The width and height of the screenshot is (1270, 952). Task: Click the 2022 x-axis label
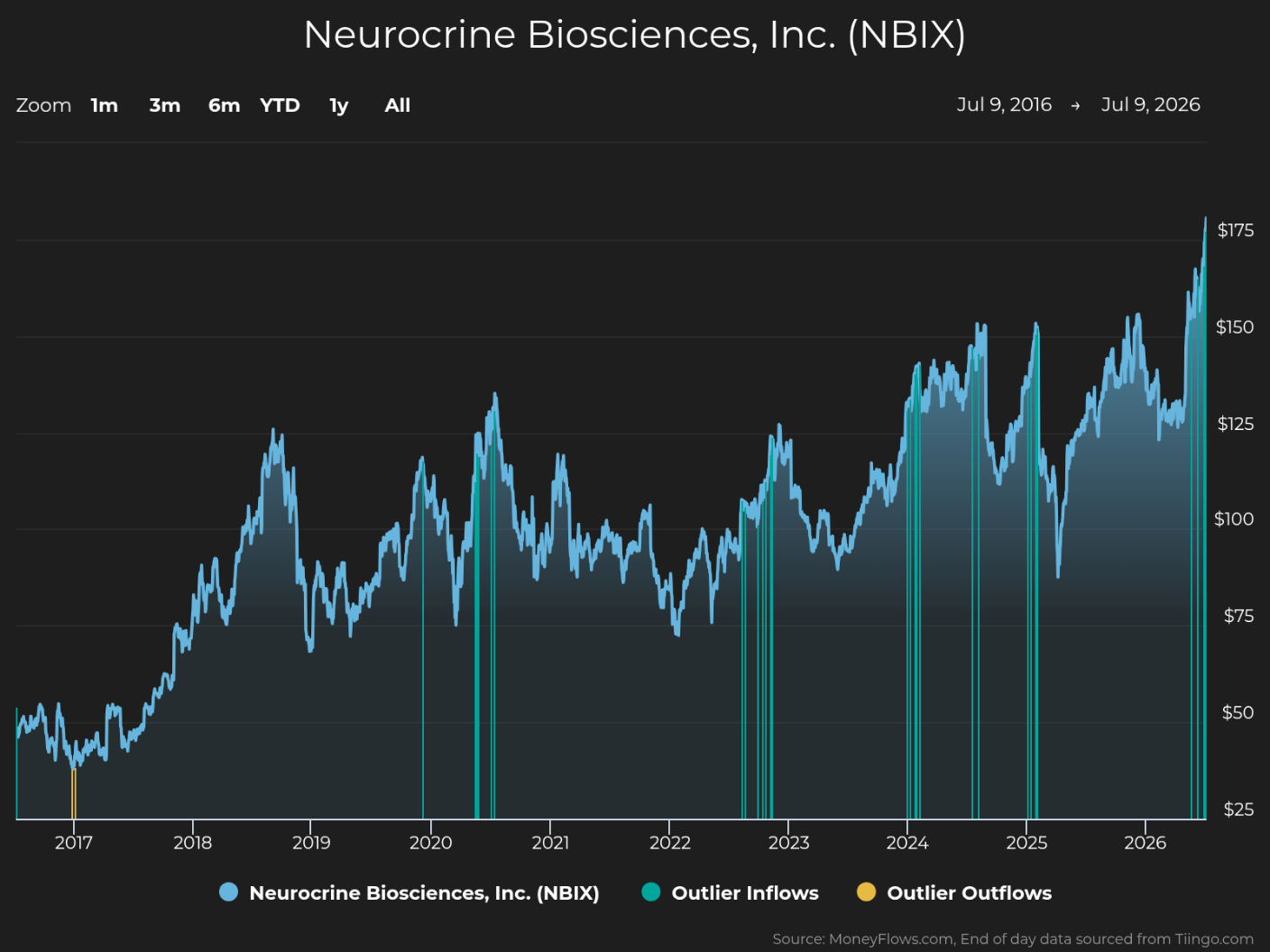click(670, 843)
